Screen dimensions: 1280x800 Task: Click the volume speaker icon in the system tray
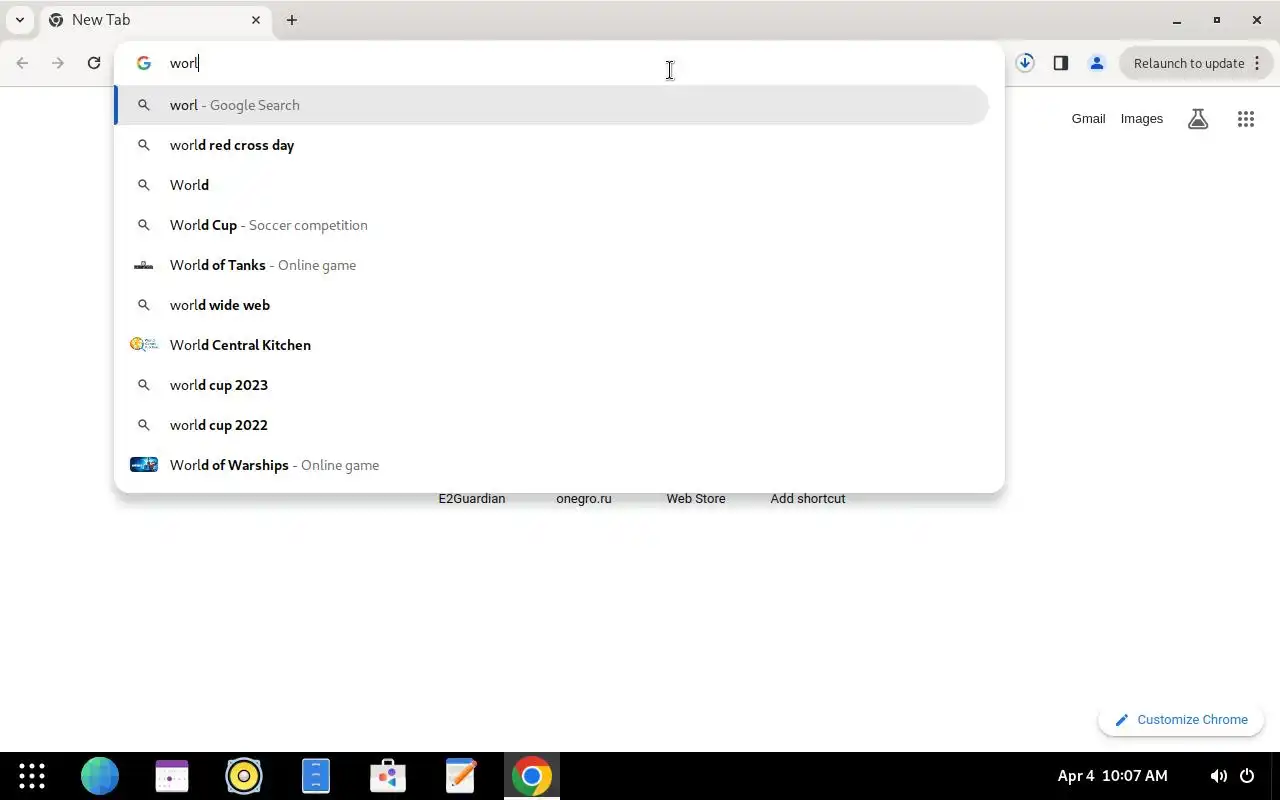(1219, 776)
